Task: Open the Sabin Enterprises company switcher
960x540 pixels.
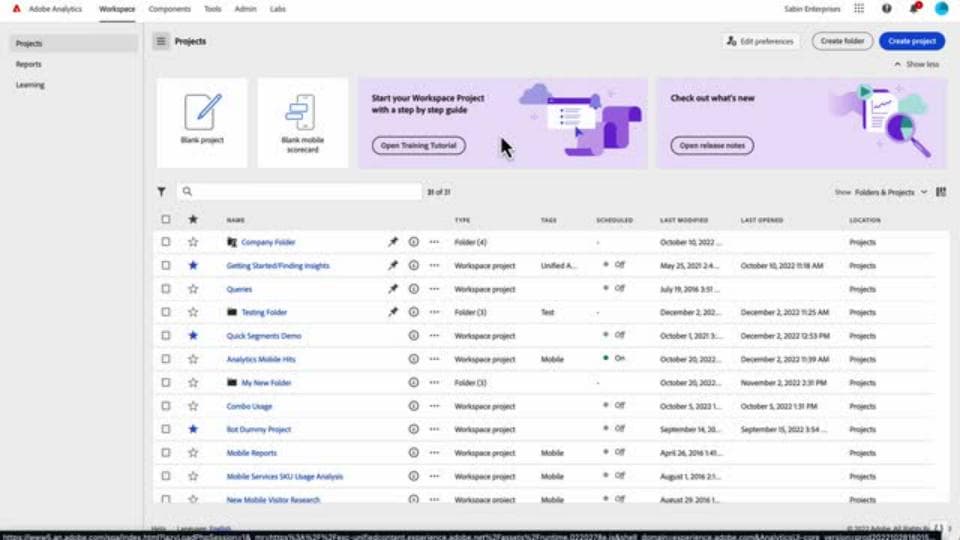Action: pyautogui.click(x=812, y=9)
